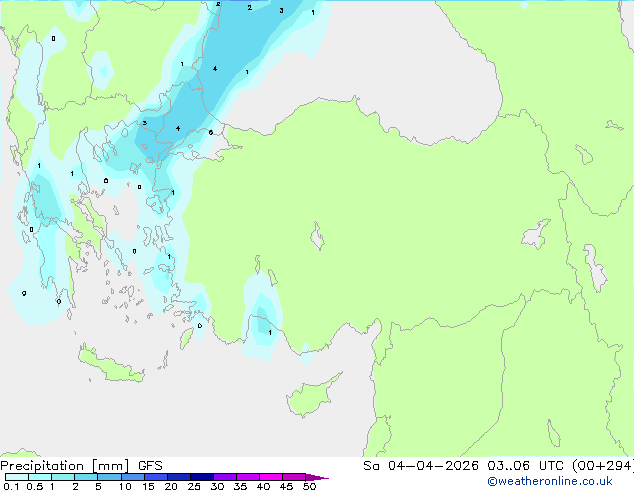Click the legend label '25'
634x490 pixels.
pos(194,486)
